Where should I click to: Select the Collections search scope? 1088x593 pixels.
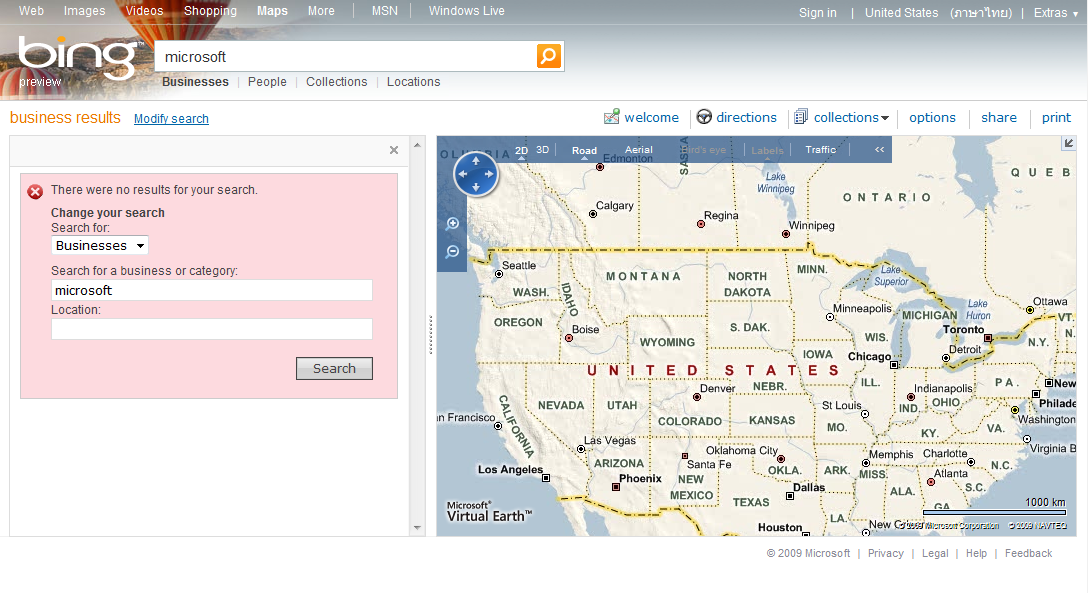[337, 82]
